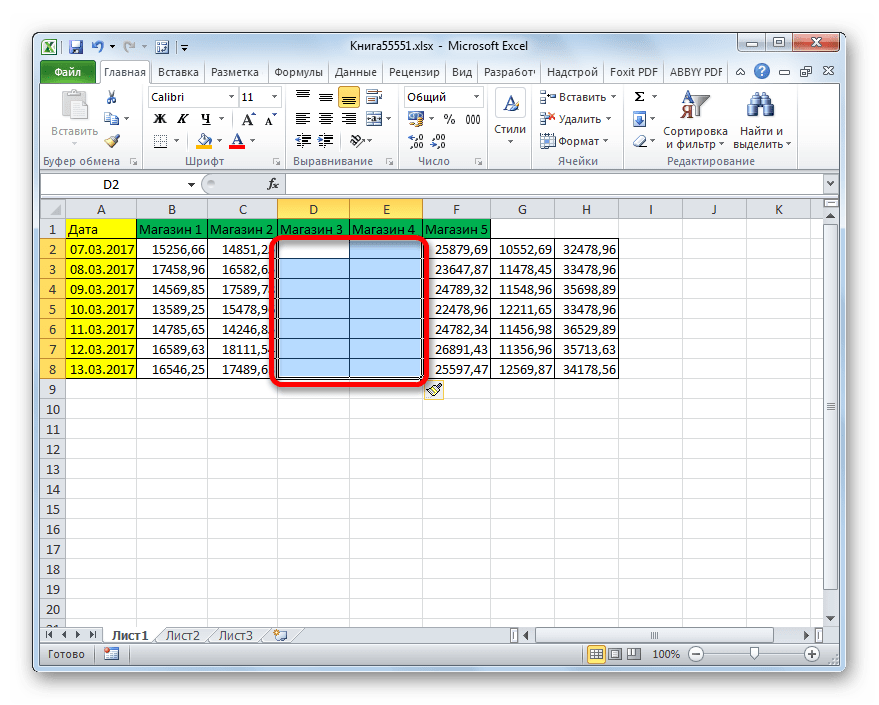879x705 pixels.
Task: Select cell with Магазин 1 header
Action: [x=172, y=229]
